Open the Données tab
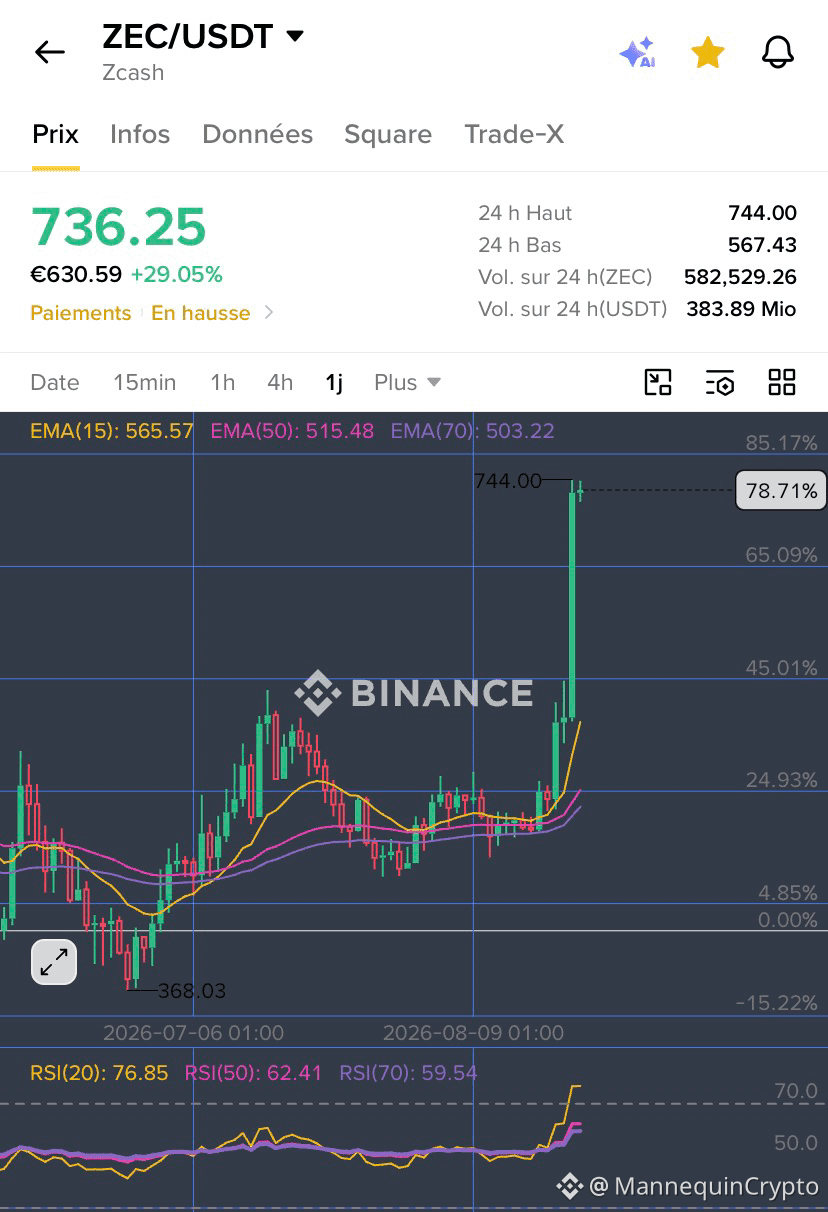The image size is (828, 1212). coord(257,134)
